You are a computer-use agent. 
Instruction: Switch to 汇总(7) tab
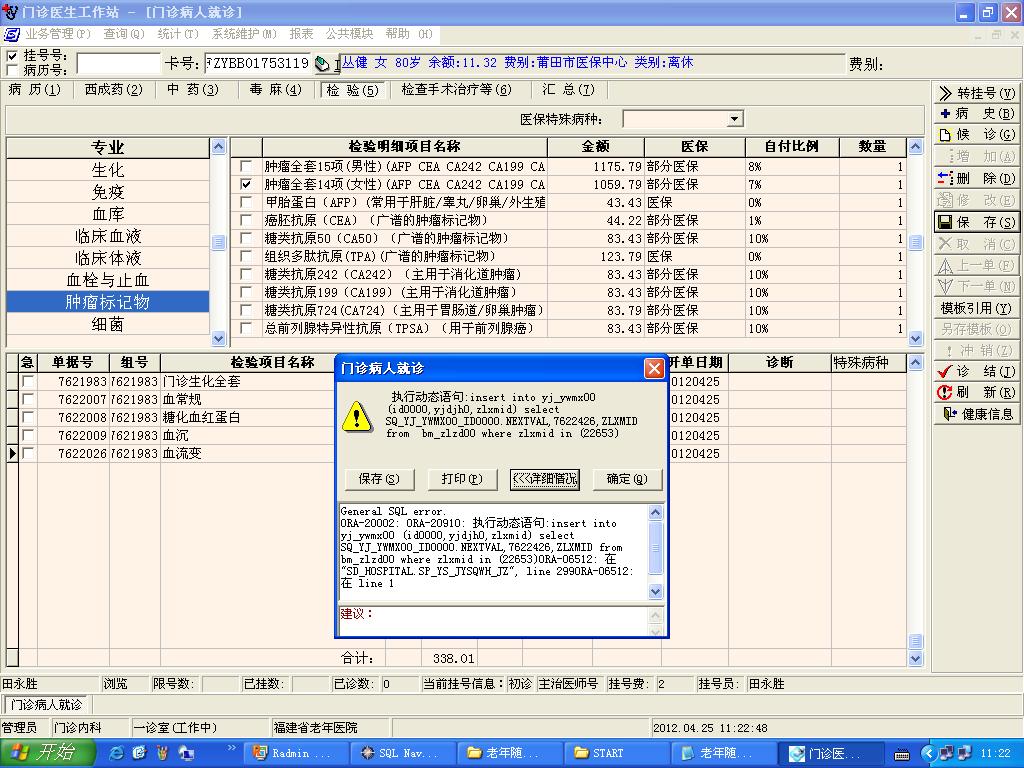(x=568, y=89)
